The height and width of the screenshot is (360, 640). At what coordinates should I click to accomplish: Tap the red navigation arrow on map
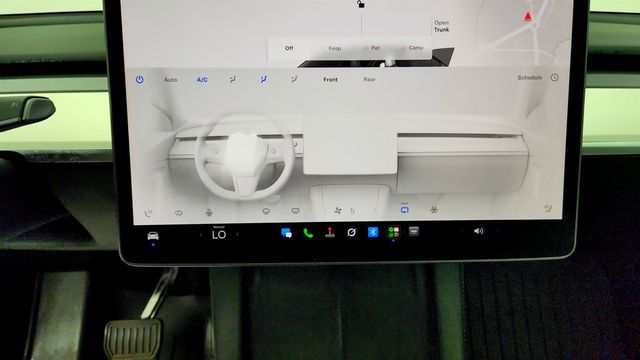click(x=528, y=17)
